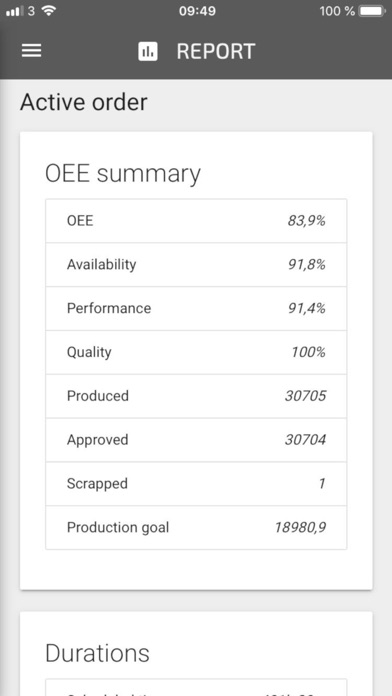Select the Availability 91,8% row
Viewport: 392px width, 696px height.
[196, 265]
